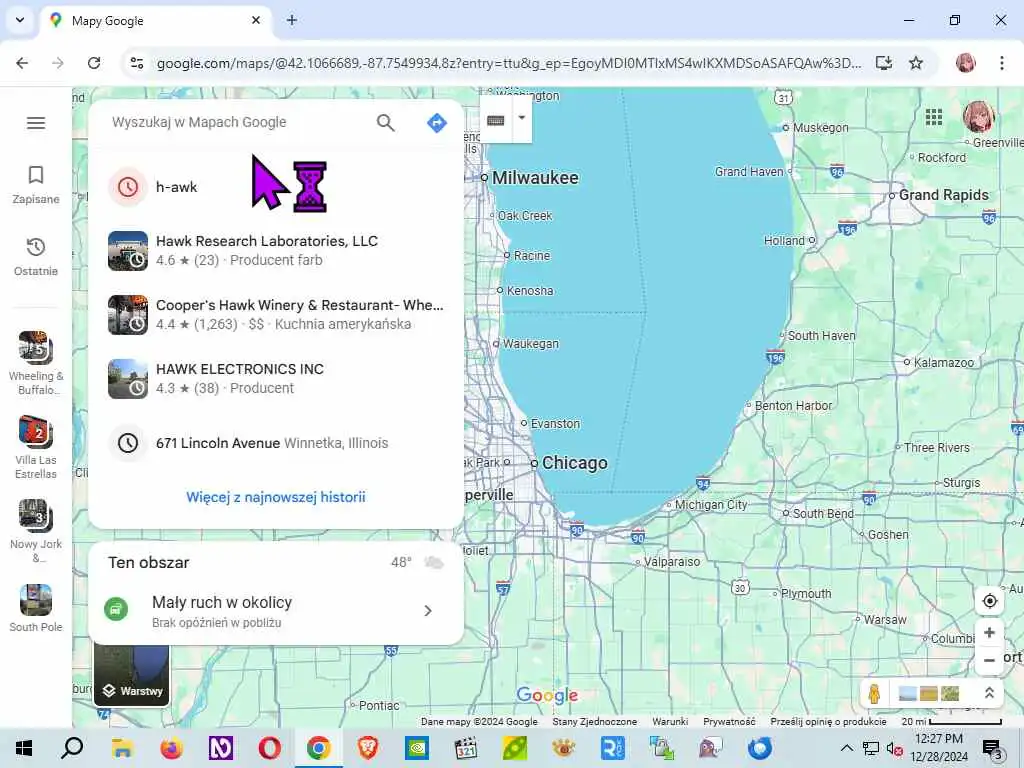Open directions with the blue arrow icon

point(437,122)
